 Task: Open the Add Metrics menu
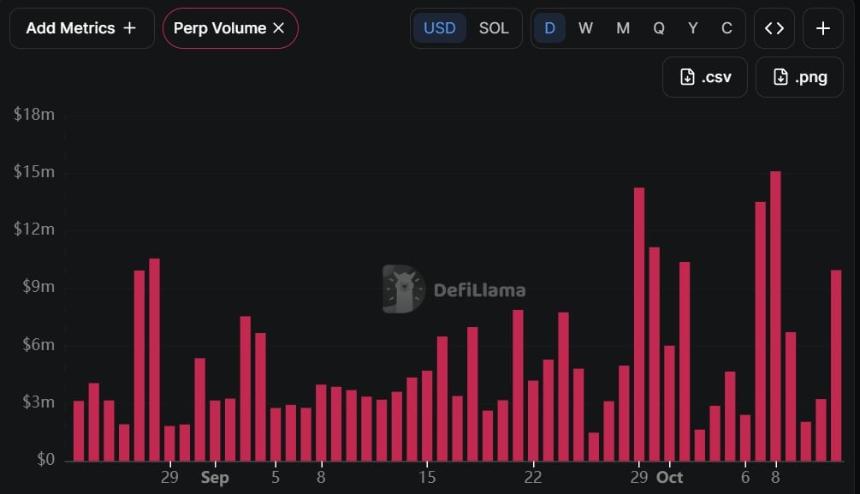point(82,28)
